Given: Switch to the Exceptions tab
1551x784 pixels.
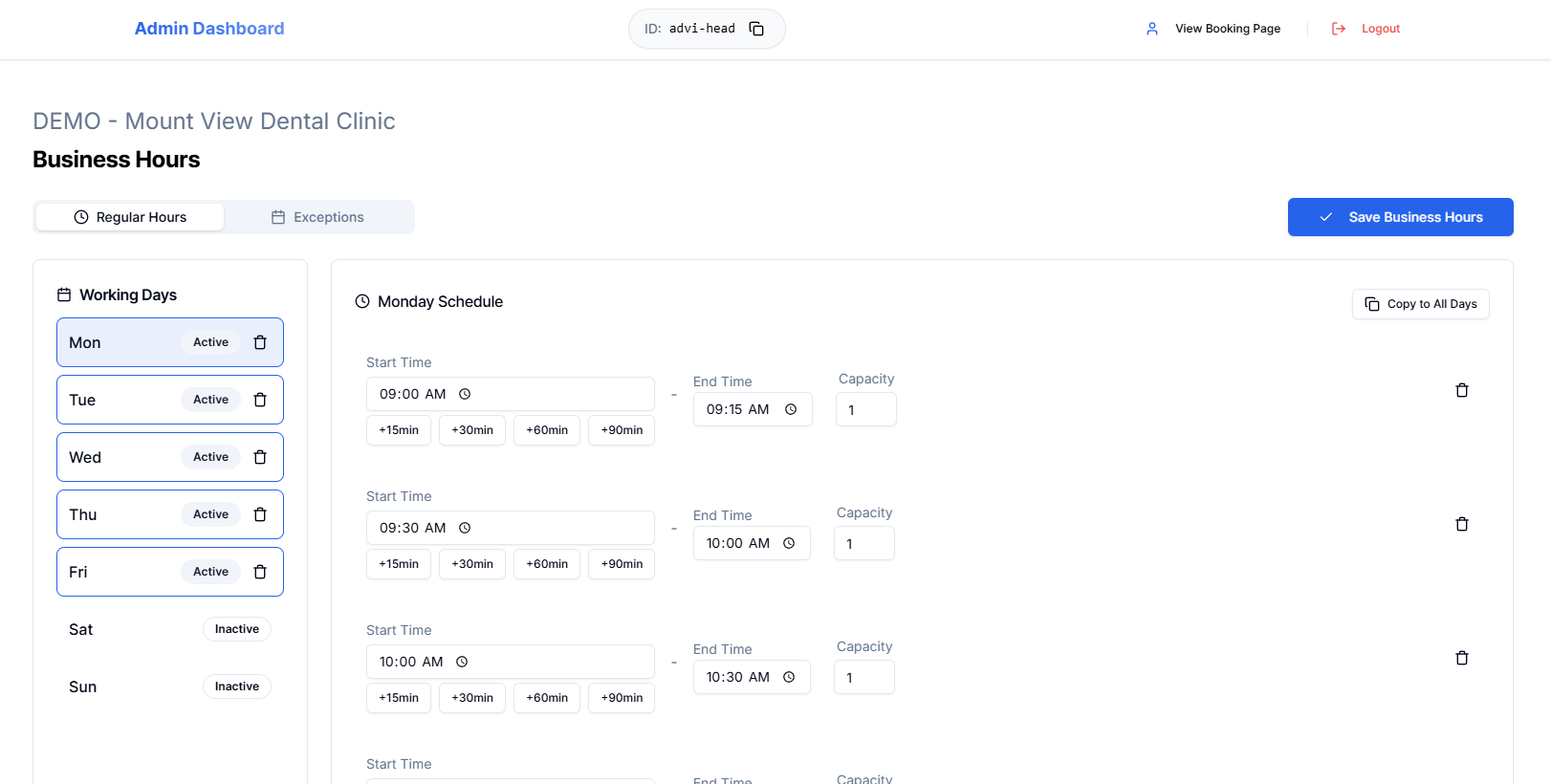Looking at the screenshot, I should [318, 217].
